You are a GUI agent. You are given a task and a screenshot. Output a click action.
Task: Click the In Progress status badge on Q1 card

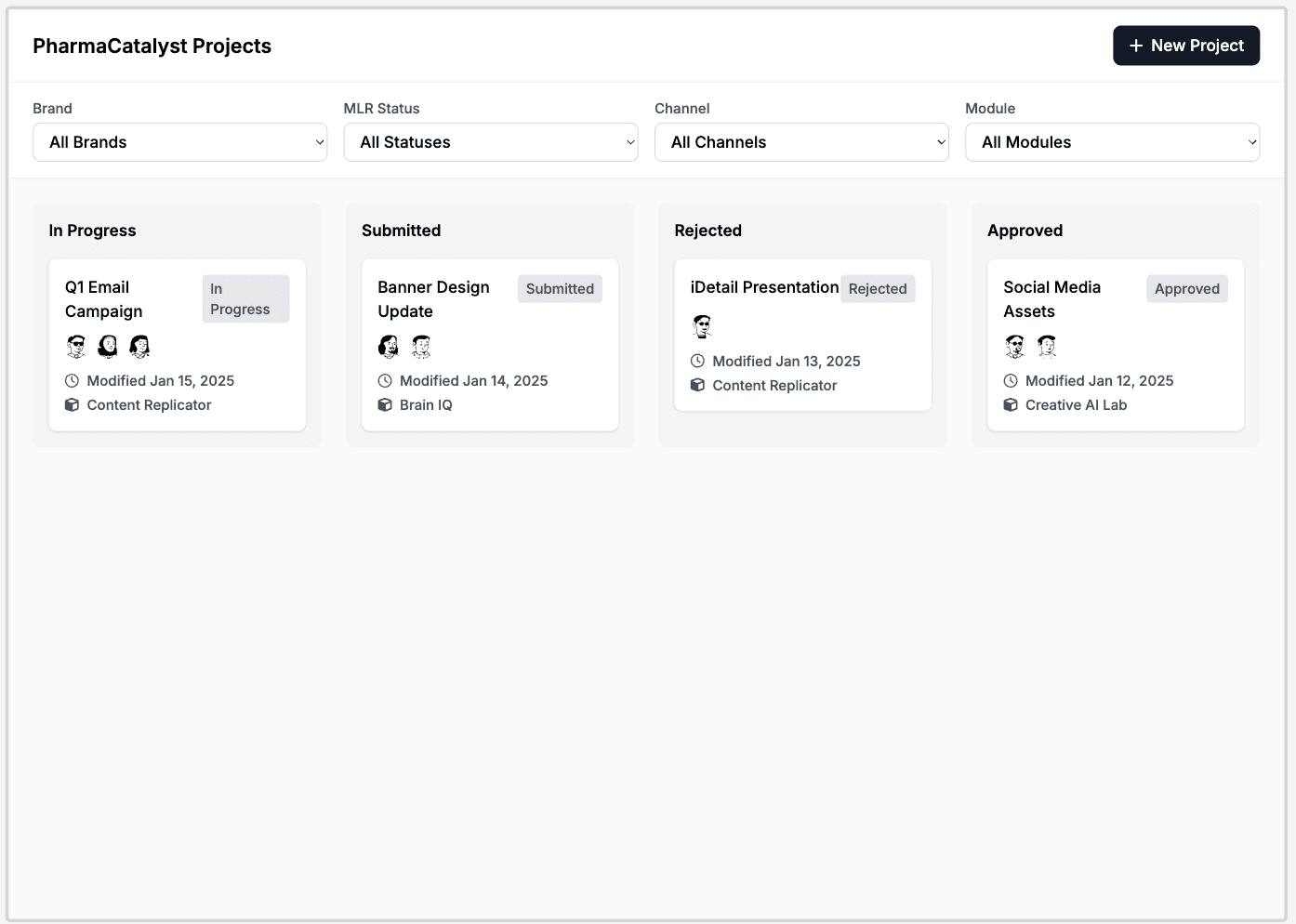tap(245, 299)
